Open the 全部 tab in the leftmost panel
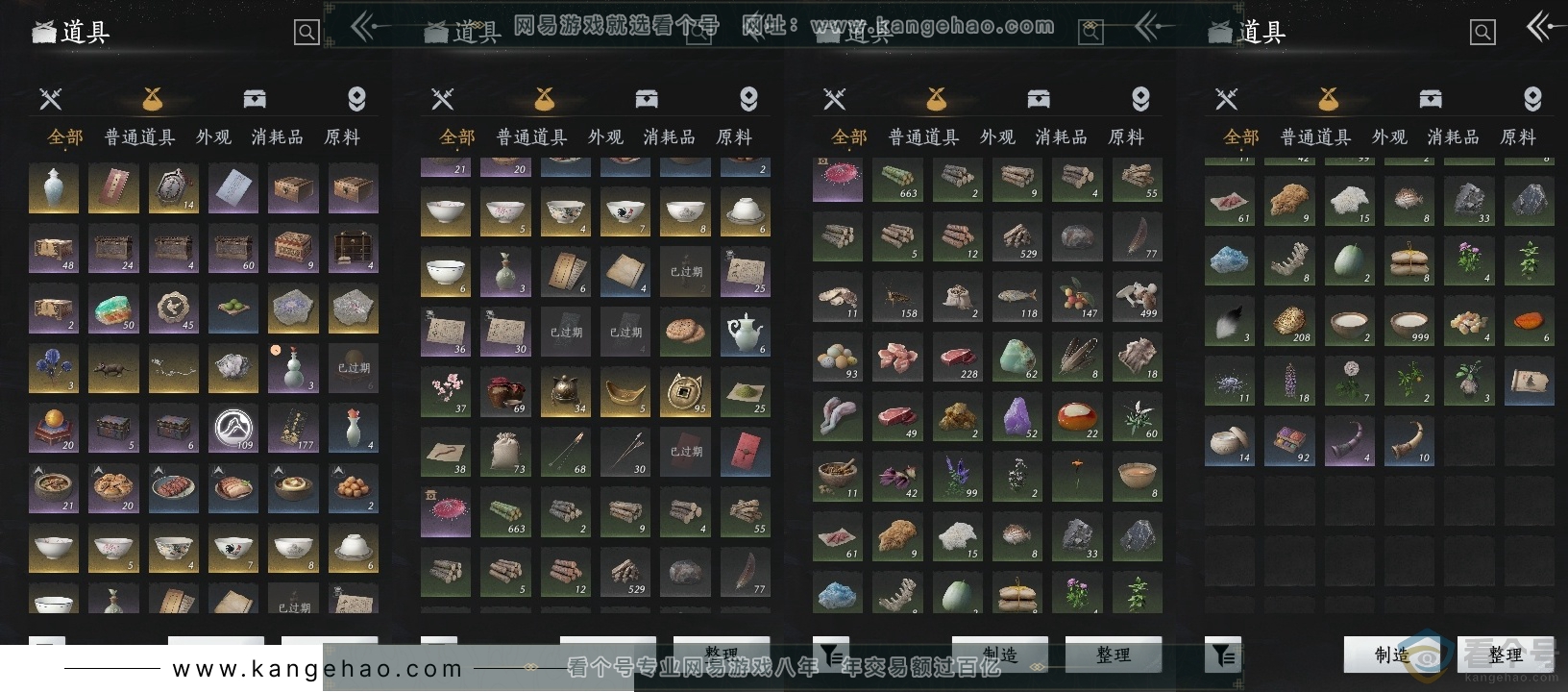1568x692 pixels. 65,137
